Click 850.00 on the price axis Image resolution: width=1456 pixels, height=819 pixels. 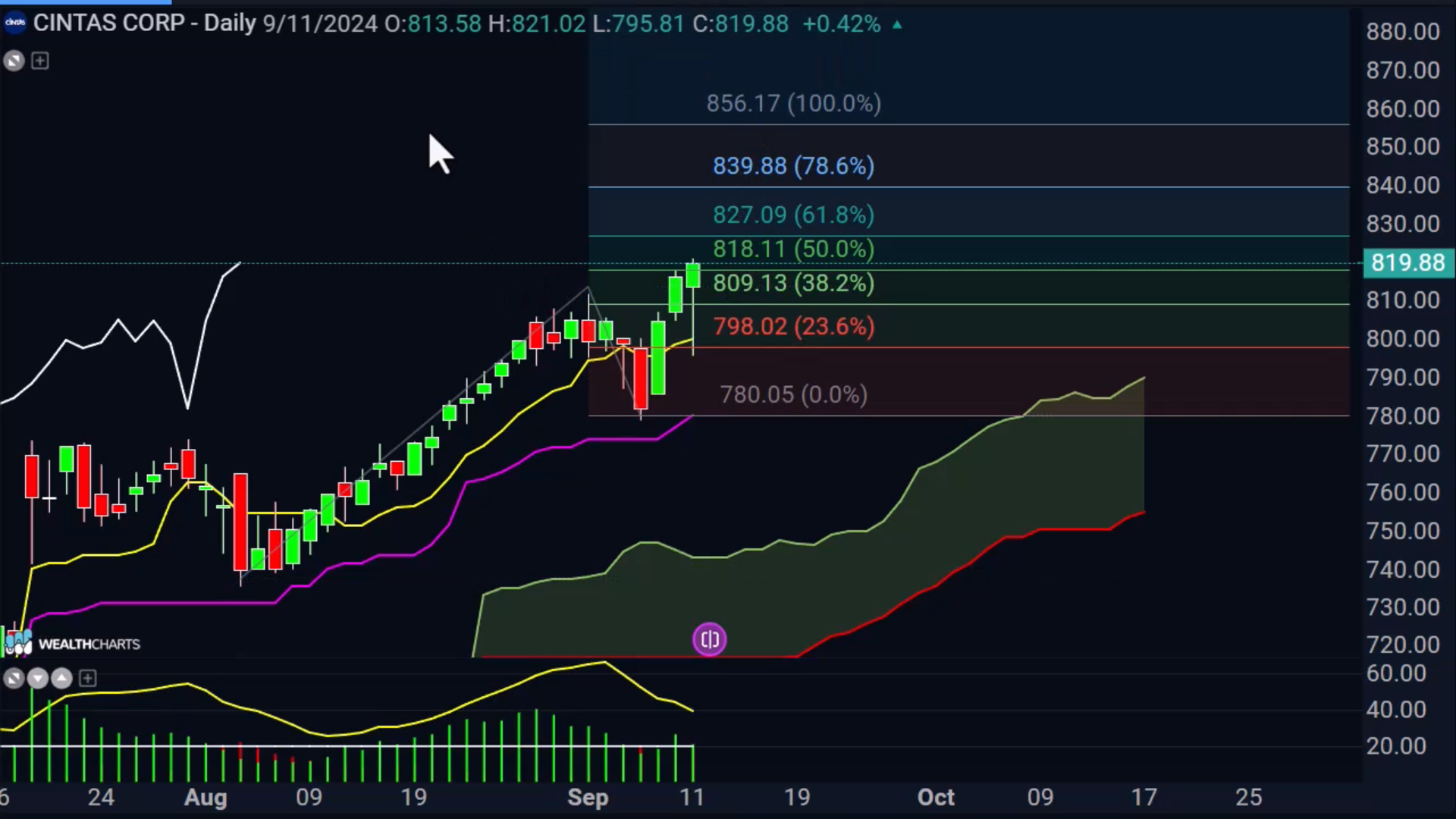coord(1403,146)
